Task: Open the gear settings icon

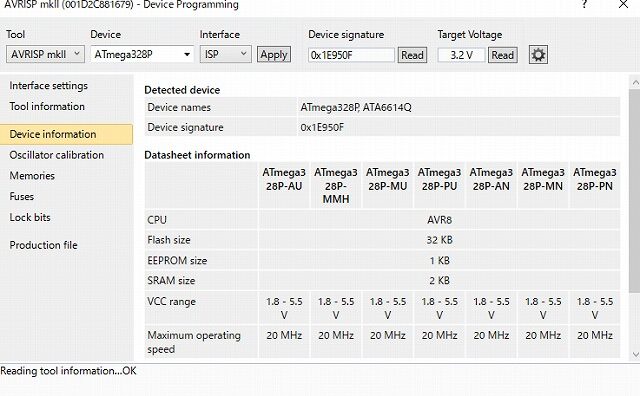Action: point(538,55)
